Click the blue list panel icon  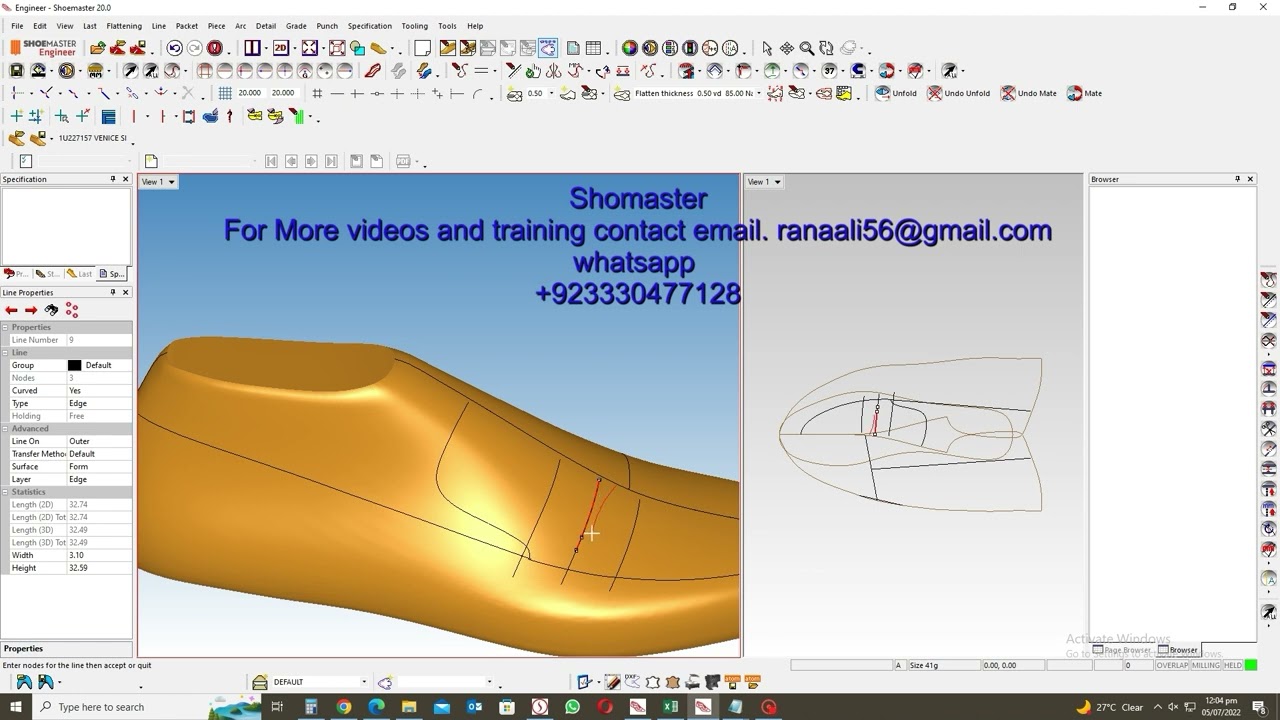[109, 116]
